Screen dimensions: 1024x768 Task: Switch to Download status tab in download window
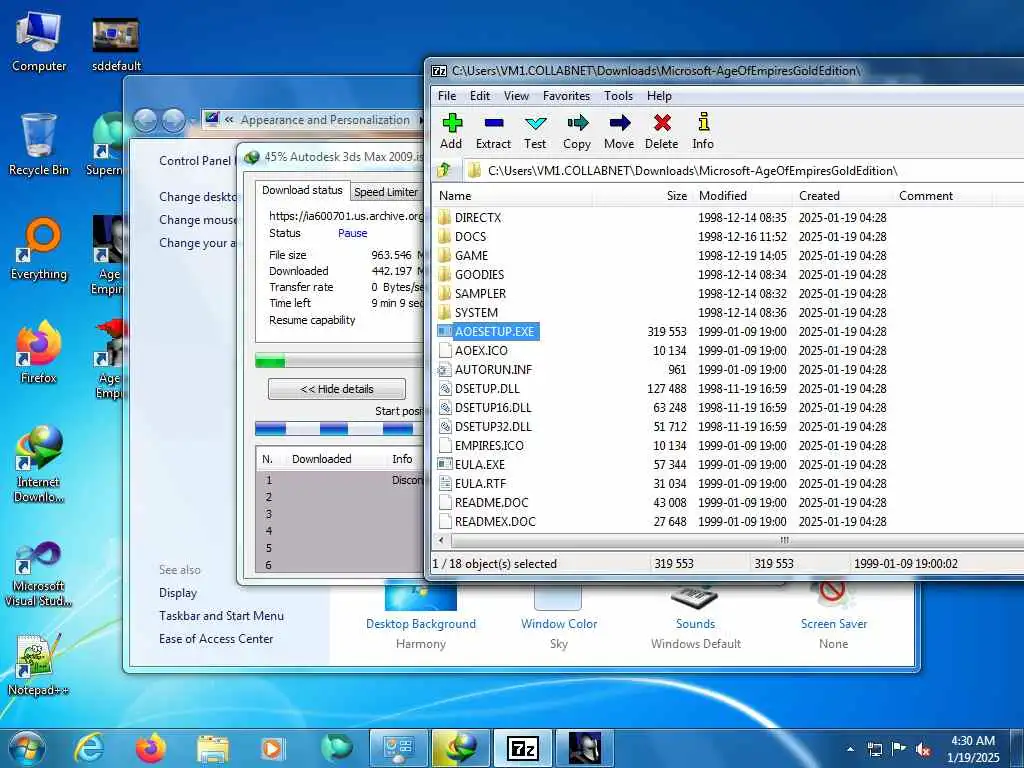coord(302,190)
